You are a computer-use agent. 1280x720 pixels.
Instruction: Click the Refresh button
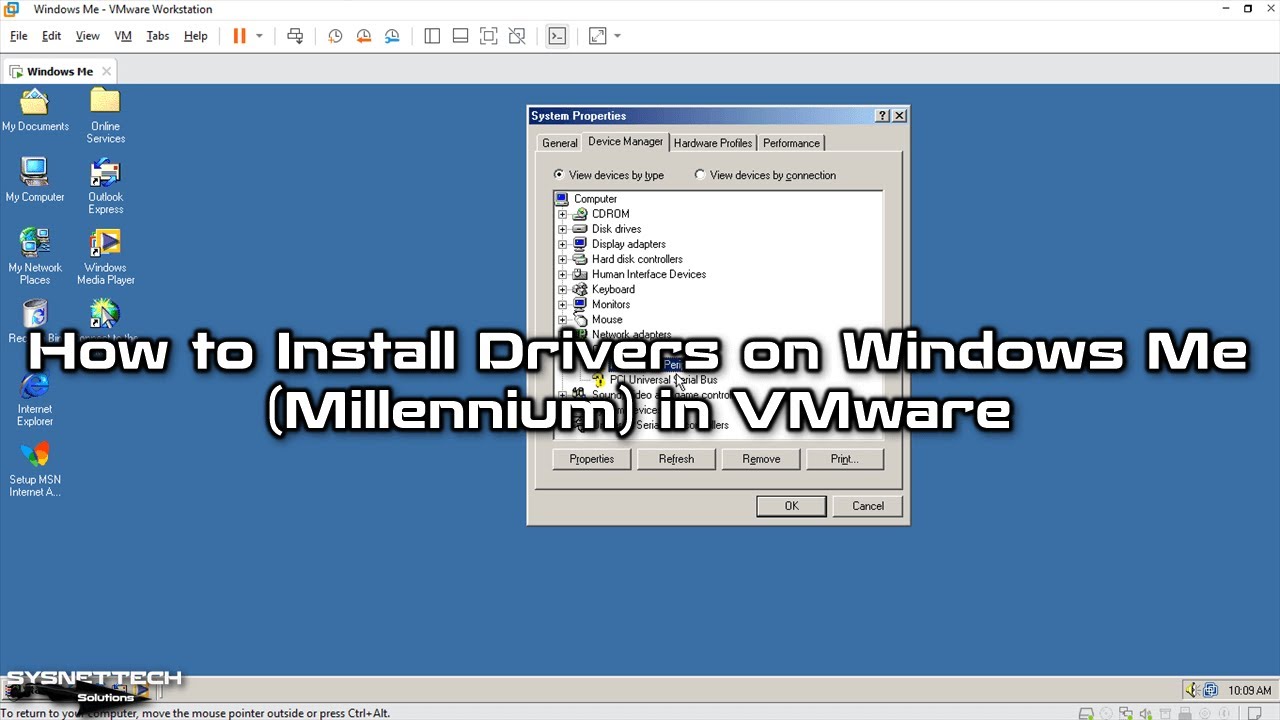[x=676, y=459]
